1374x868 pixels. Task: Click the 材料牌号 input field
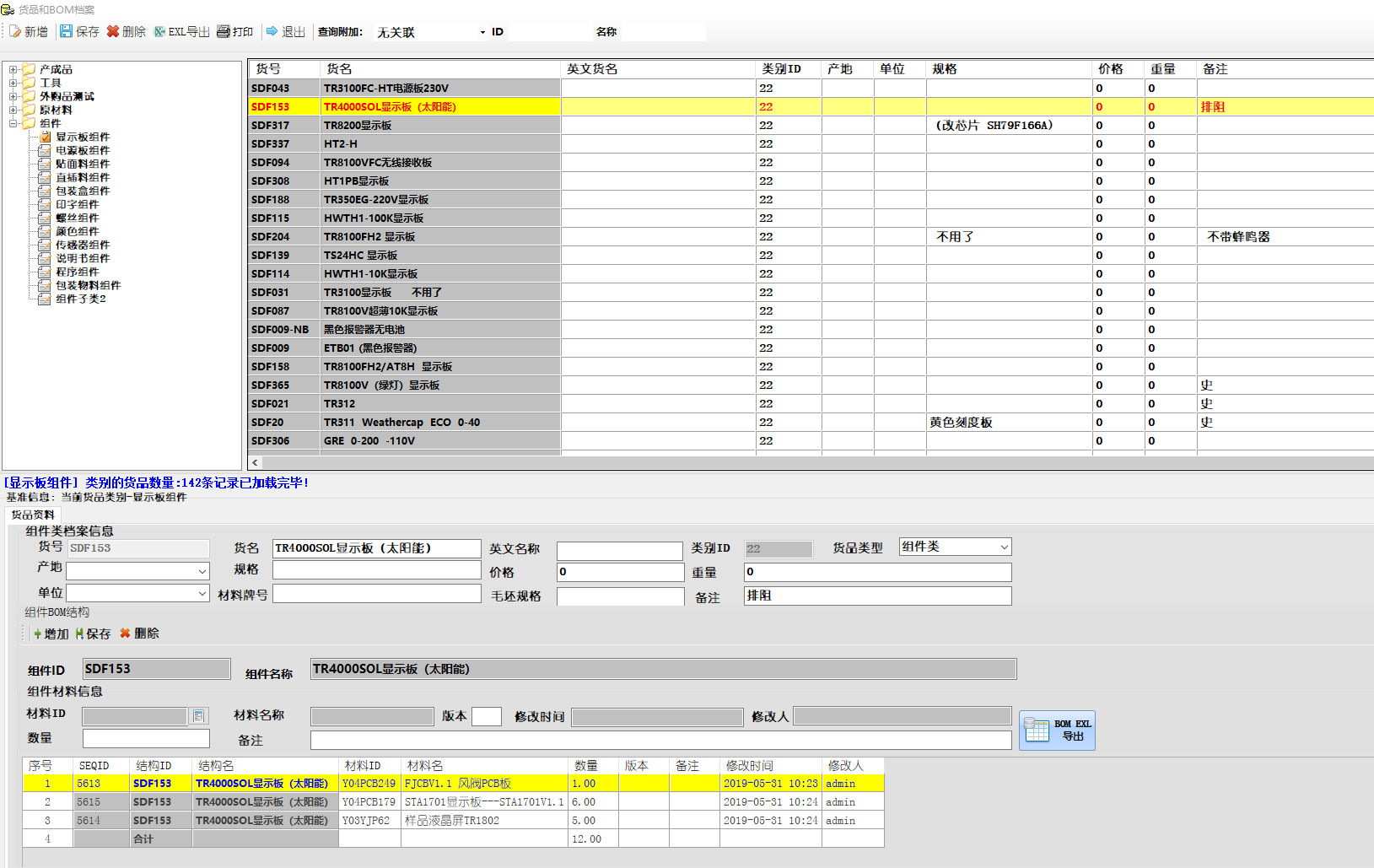[x=376, y=594]
